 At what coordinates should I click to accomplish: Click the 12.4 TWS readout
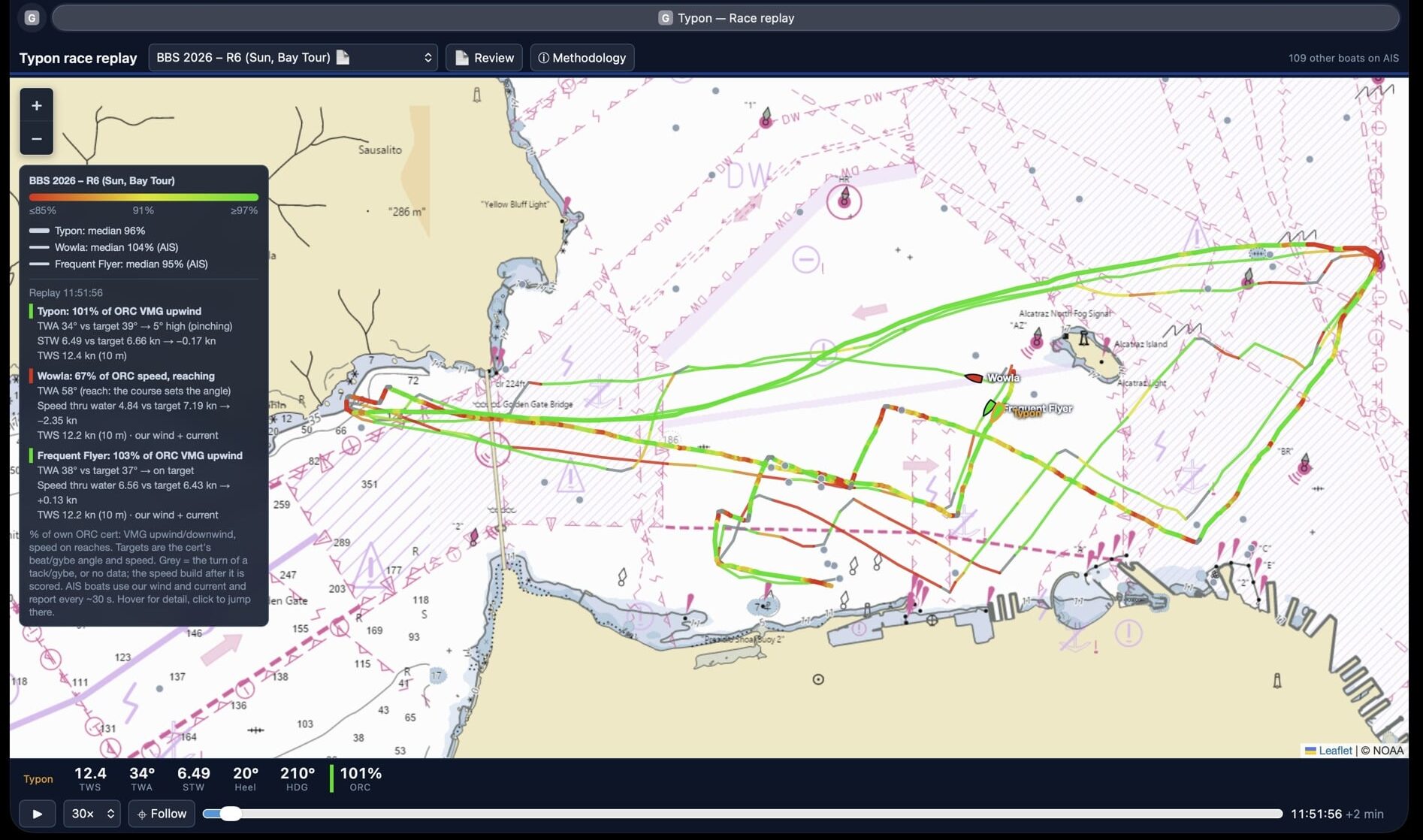point(90,778)
